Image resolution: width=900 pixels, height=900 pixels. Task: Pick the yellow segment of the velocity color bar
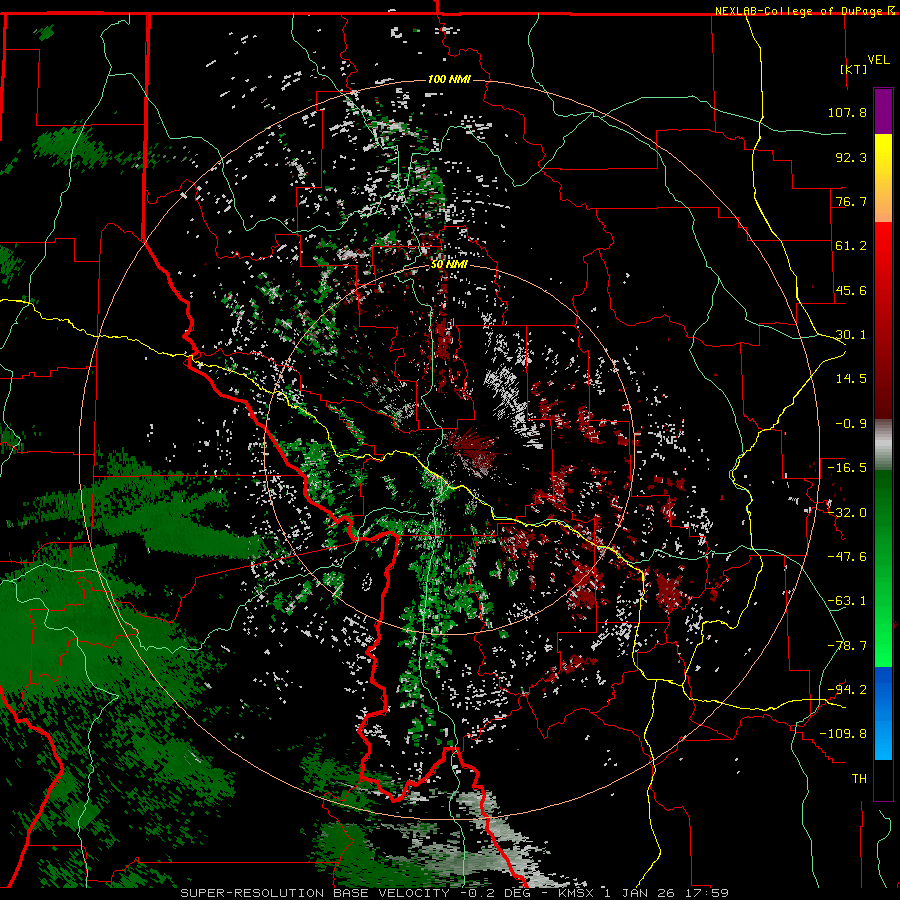[883, 155]
